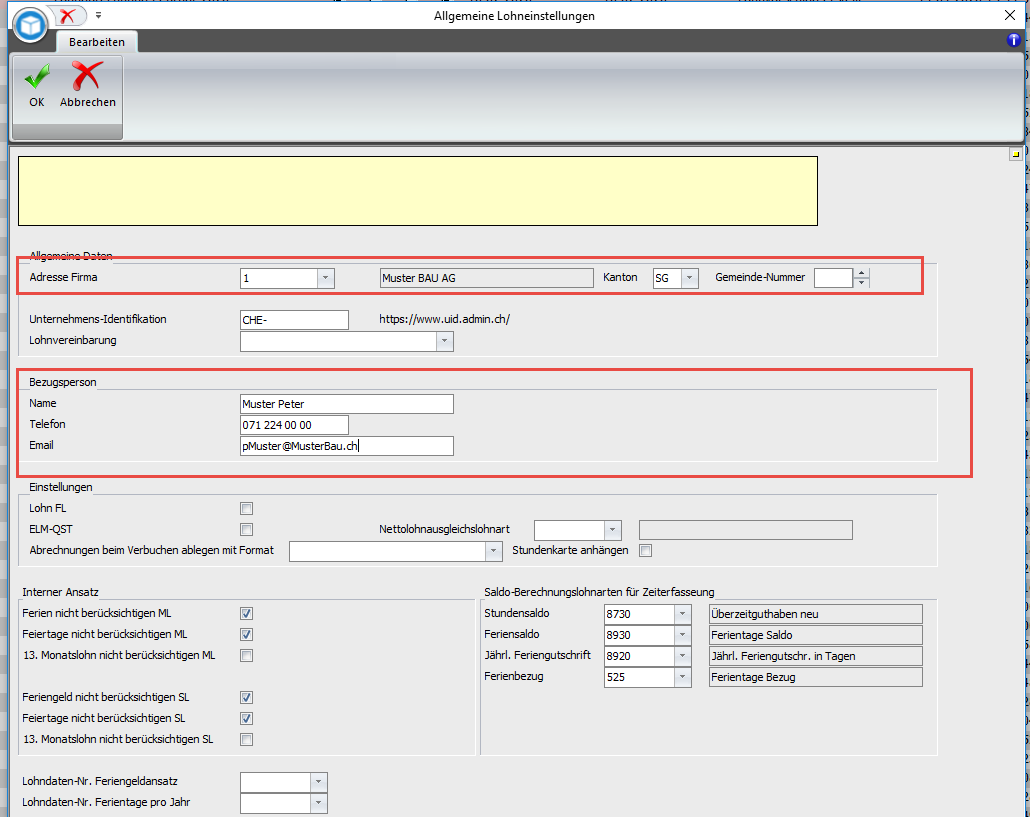1030x817 pixels.
Task: Click the red X quick access icon
Action: pos(67,16)
